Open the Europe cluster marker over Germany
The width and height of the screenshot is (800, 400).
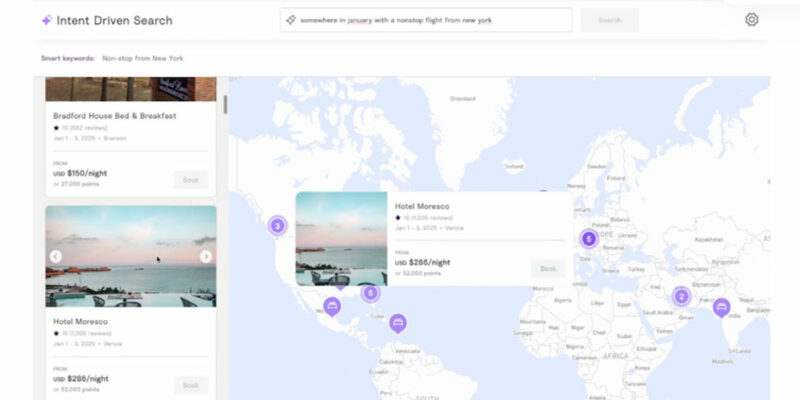pos(588,239)
